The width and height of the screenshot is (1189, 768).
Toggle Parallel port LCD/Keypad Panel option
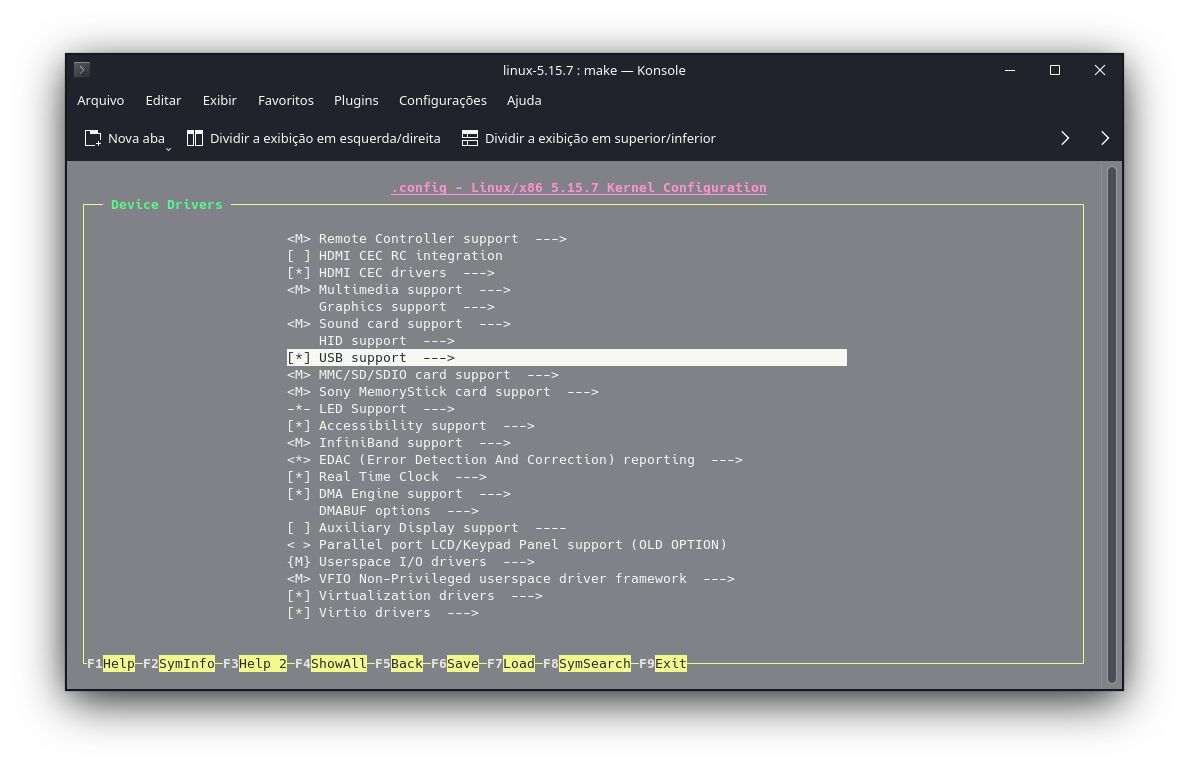299,544
